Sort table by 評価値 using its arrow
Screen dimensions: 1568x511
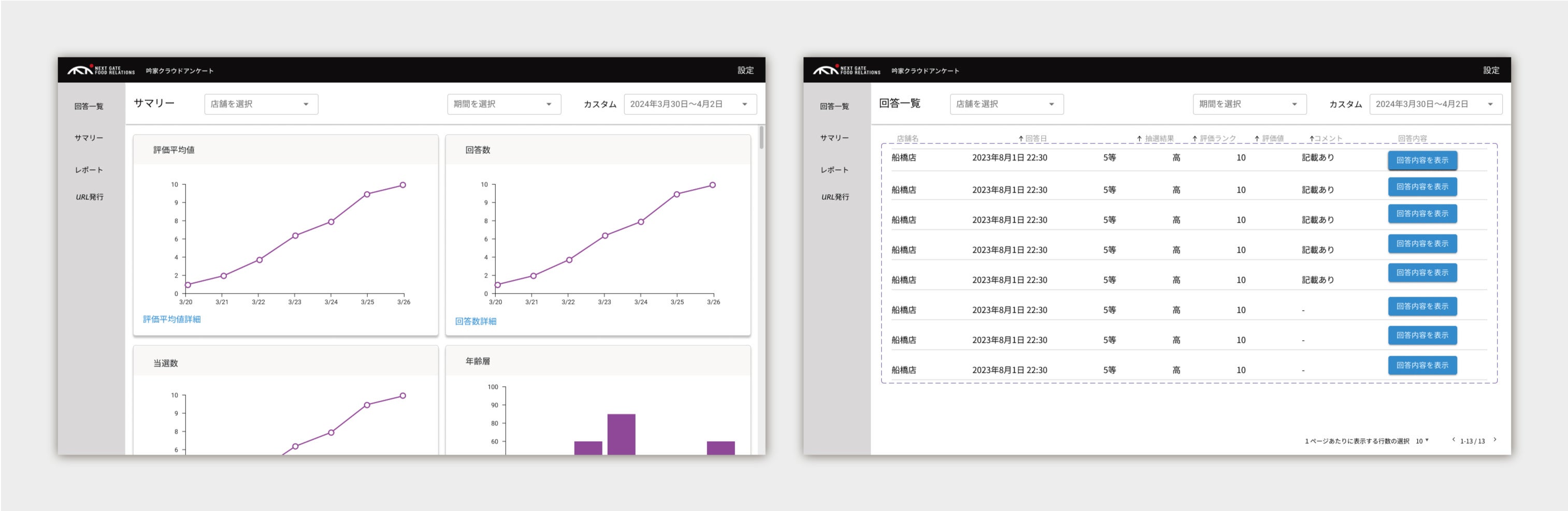point(1257,139)
